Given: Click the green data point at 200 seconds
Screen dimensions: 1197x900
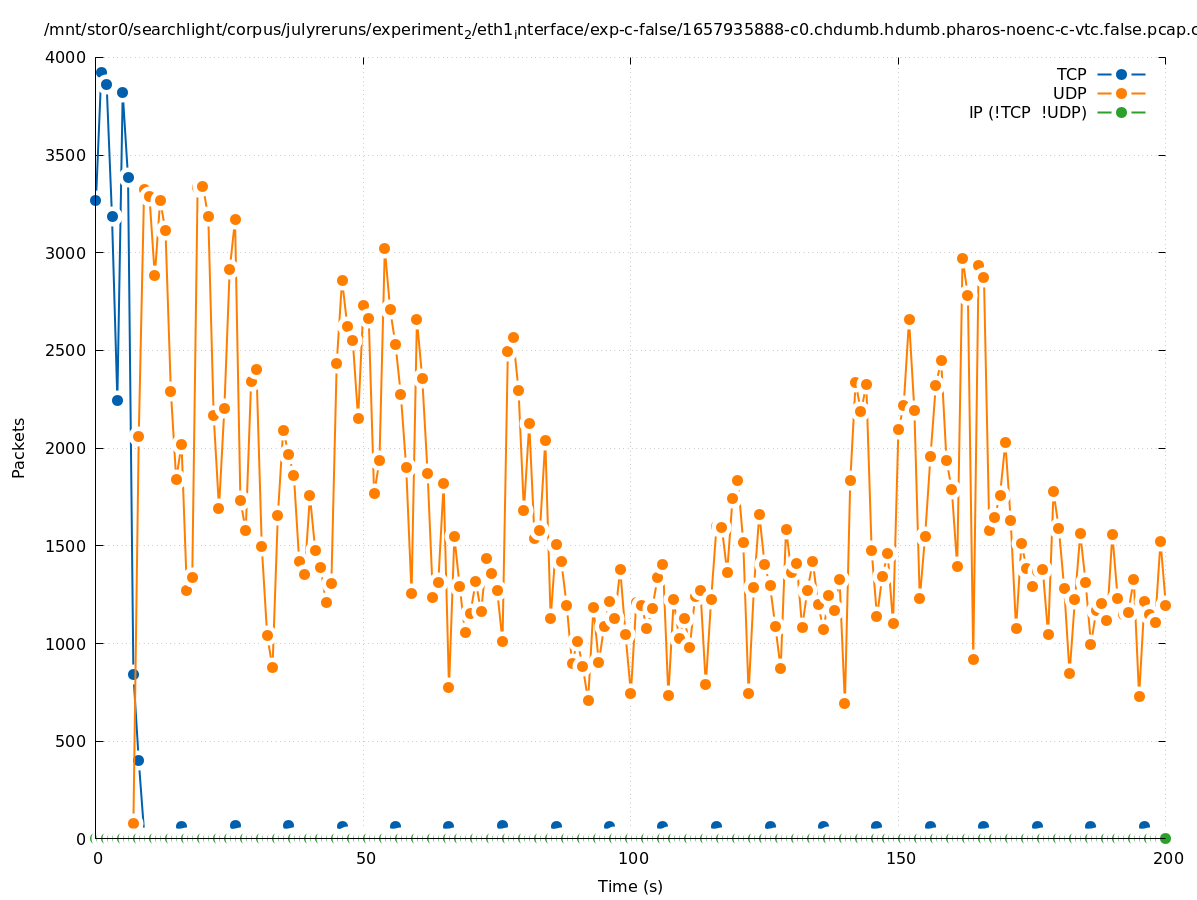Looking at the screenshot, I should click(1165, 838).
